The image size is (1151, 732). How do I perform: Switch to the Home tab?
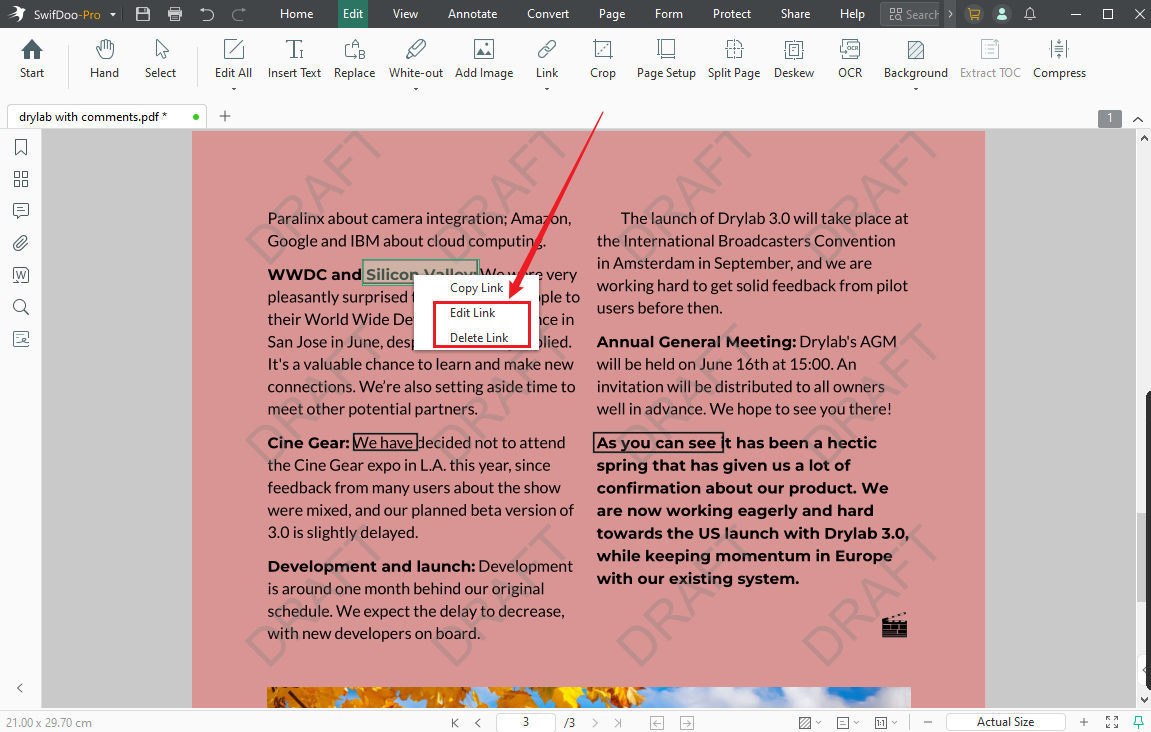[x=297, y=14]
